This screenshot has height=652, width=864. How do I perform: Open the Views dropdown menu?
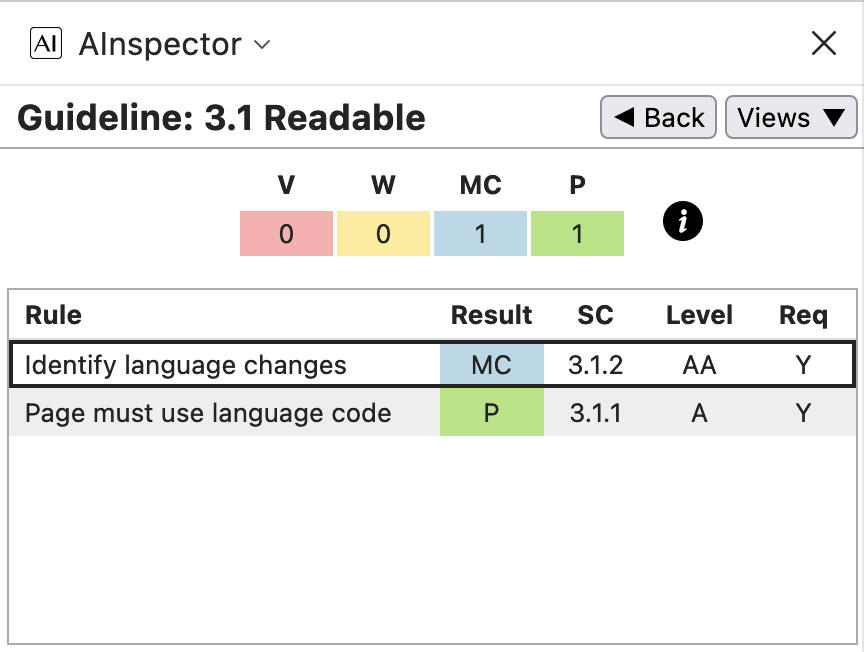pyautogui.click(x=790, y=118)
